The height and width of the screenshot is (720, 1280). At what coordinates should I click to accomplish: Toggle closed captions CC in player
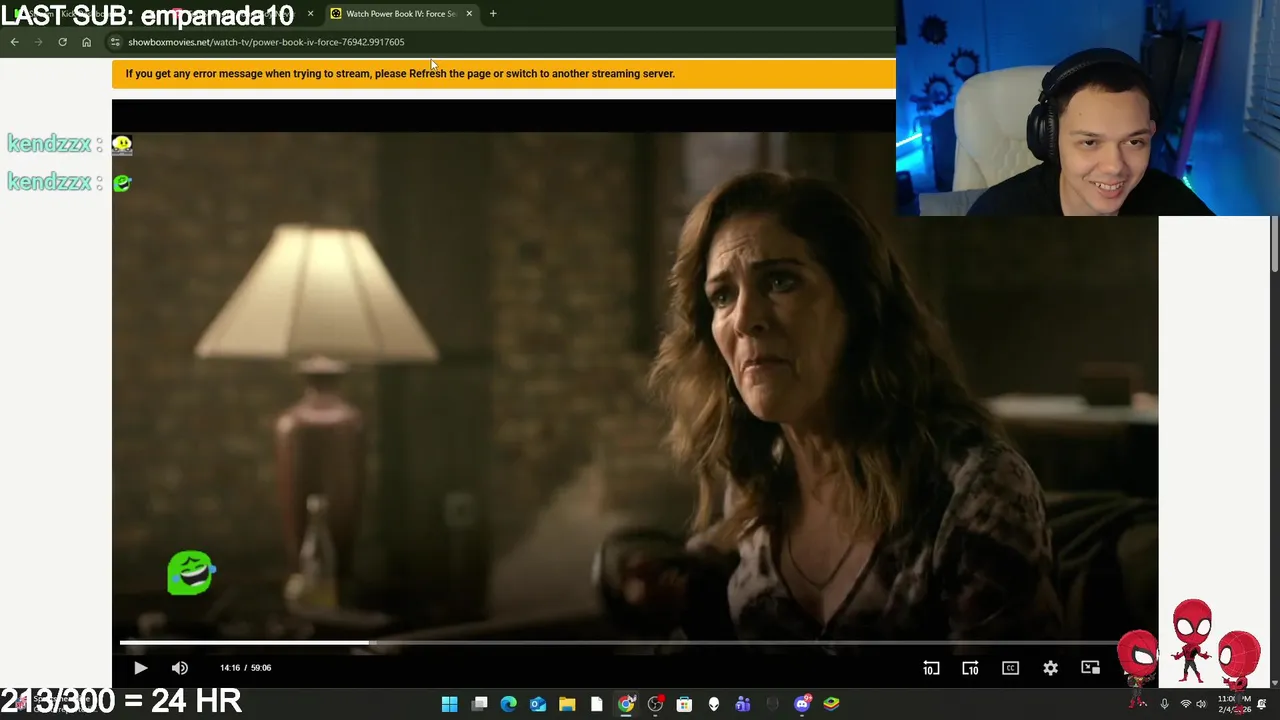coord(1010,668)
